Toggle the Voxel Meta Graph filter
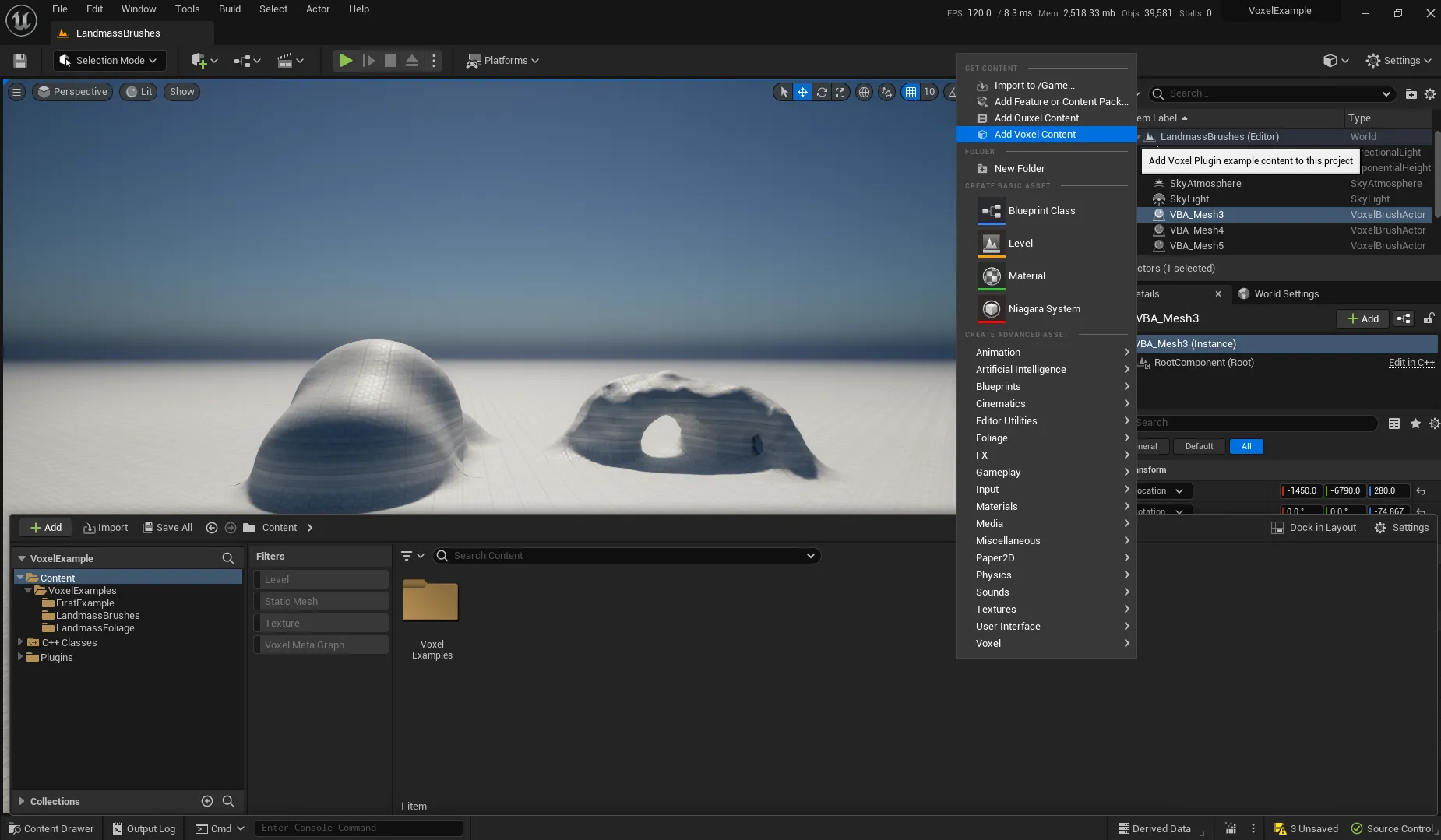Screen dimensions: 1441x840 321,645
